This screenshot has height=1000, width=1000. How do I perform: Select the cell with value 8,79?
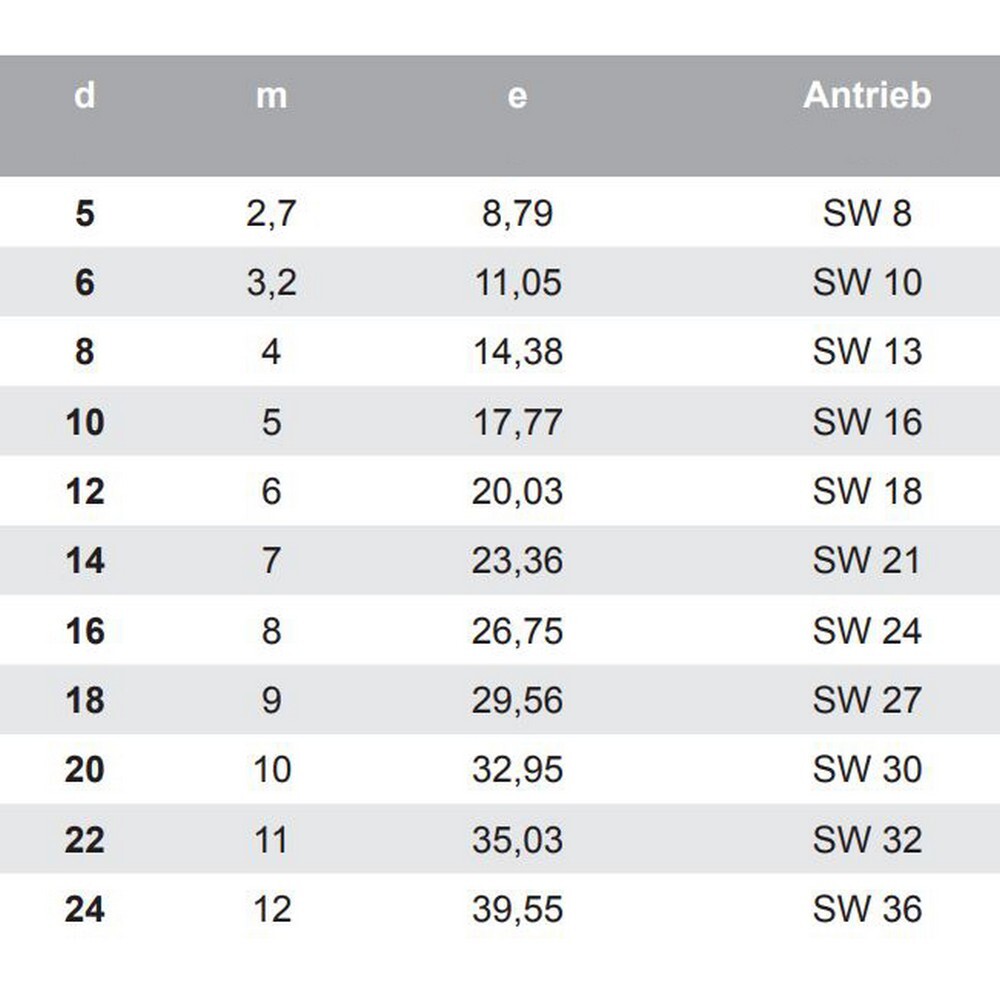(x=517, y=213)
